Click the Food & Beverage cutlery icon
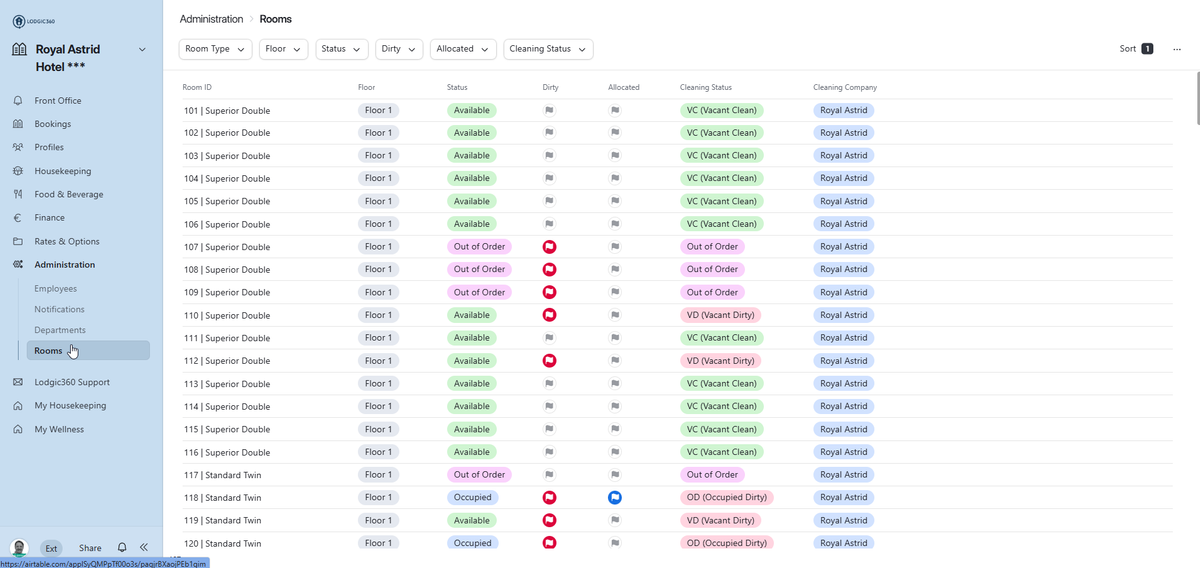1200x568 pixels. coord(18,194)
